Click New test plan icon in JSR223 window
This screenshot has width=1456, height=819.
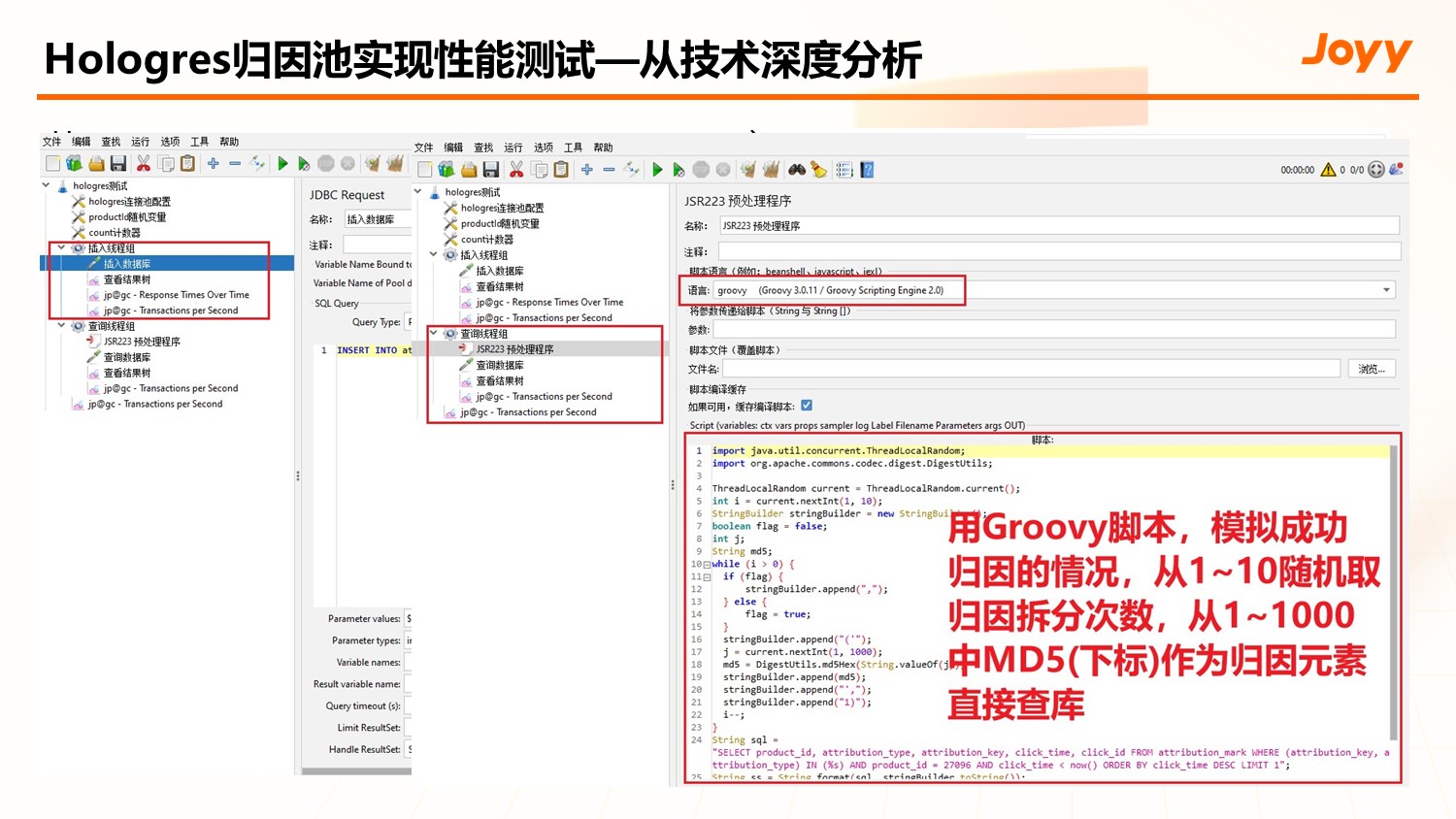[425, 170]
